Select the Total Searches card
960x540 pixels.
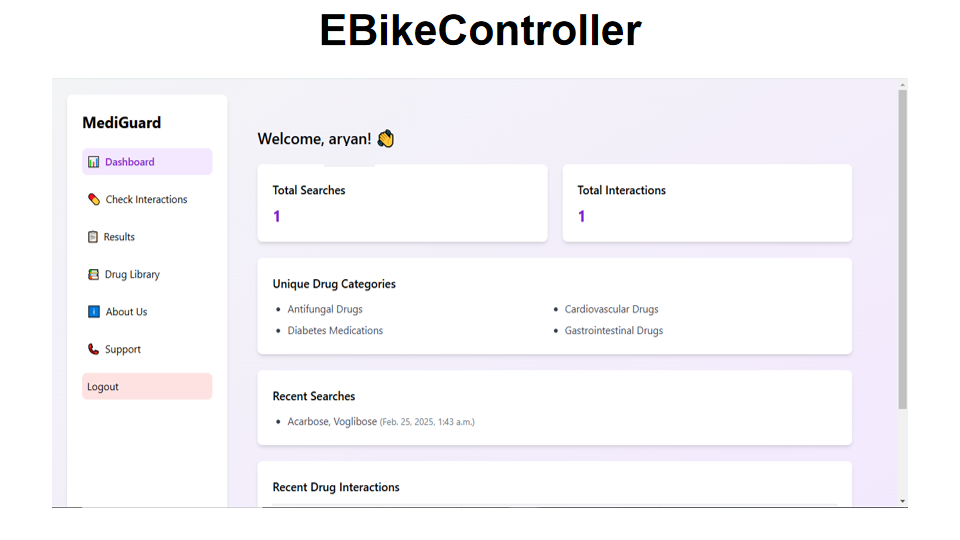pos(402,203)
